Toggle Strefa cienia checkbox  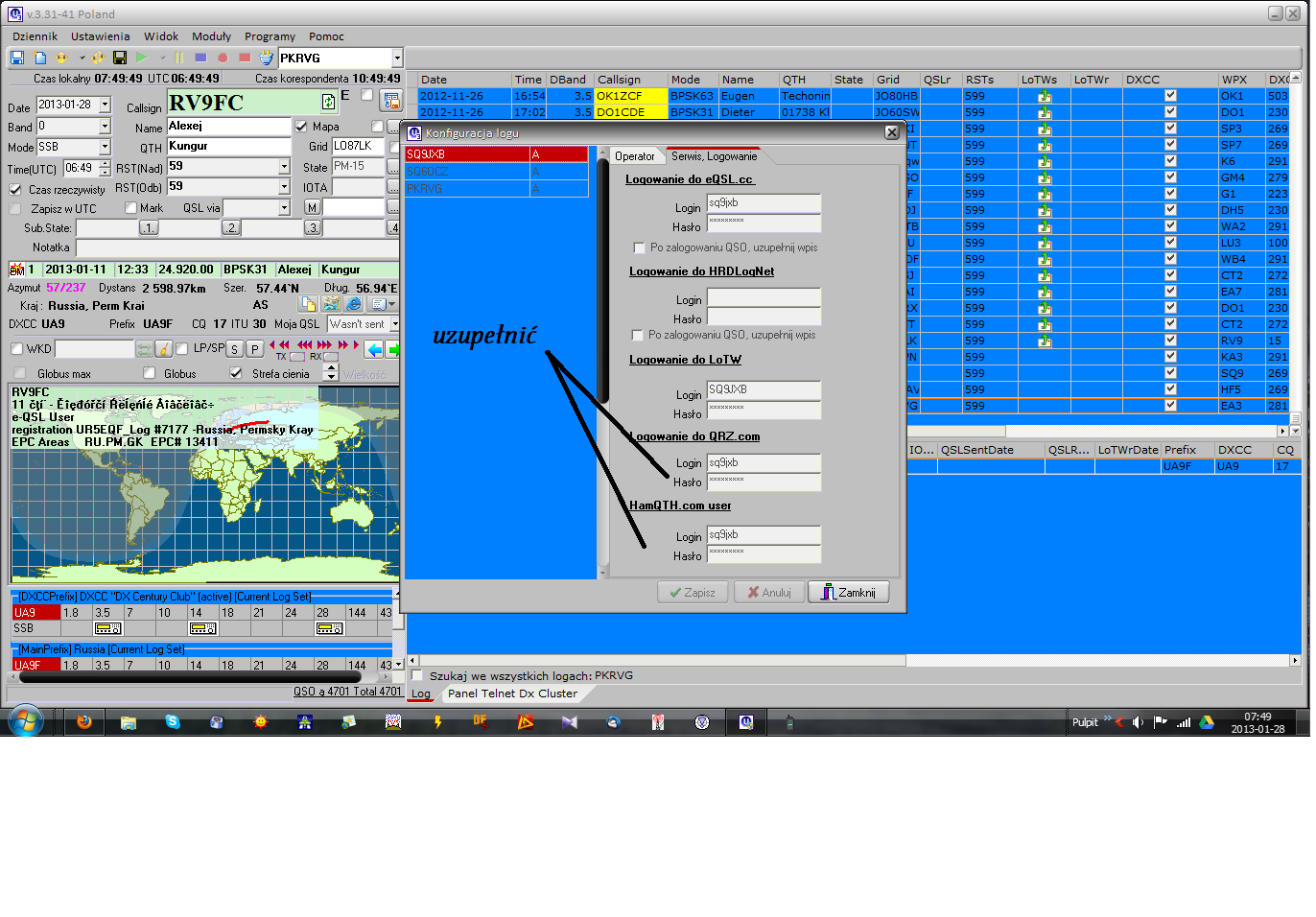[x=236, y=373]
